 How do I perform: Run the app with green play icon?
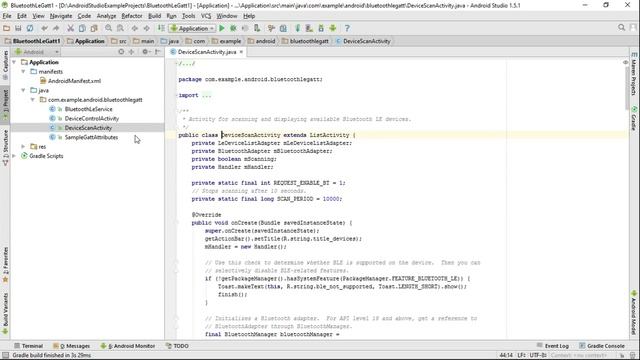coord(222,28)
